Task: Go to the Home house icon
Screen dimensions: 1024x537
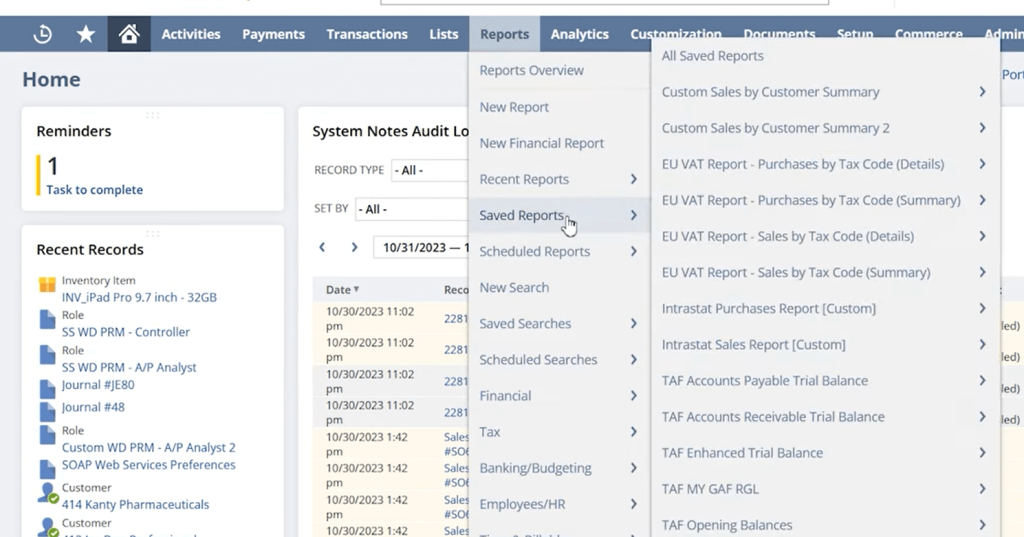Action: [x=129, y=34]
